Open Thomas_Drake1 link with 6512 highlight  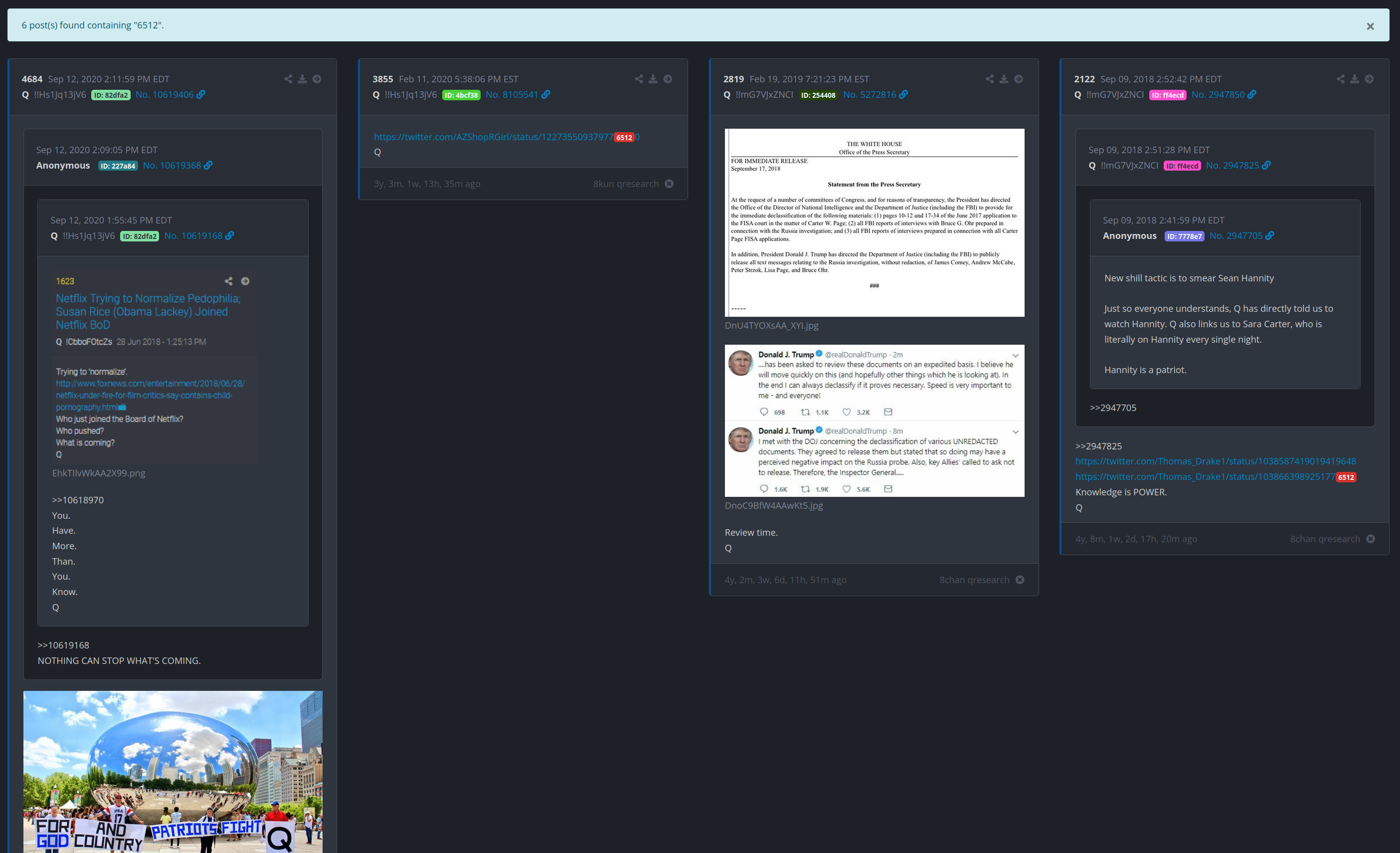pos(1216,477)
